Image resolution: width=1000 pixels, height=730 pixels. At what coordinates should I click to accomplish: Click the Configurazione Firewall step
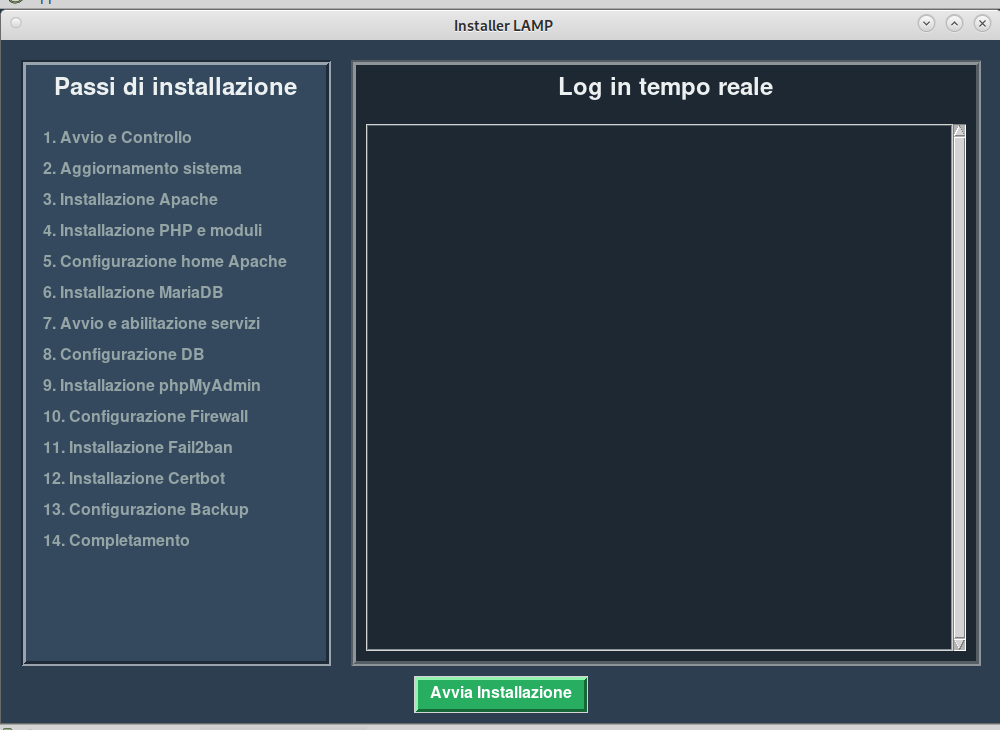click(145, 417)
